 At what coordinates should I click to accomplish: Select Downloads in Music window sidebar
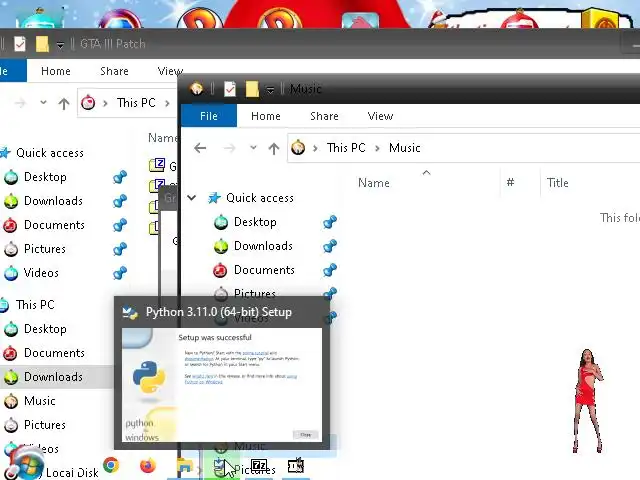pyautogui.click(x=263, y=246)
